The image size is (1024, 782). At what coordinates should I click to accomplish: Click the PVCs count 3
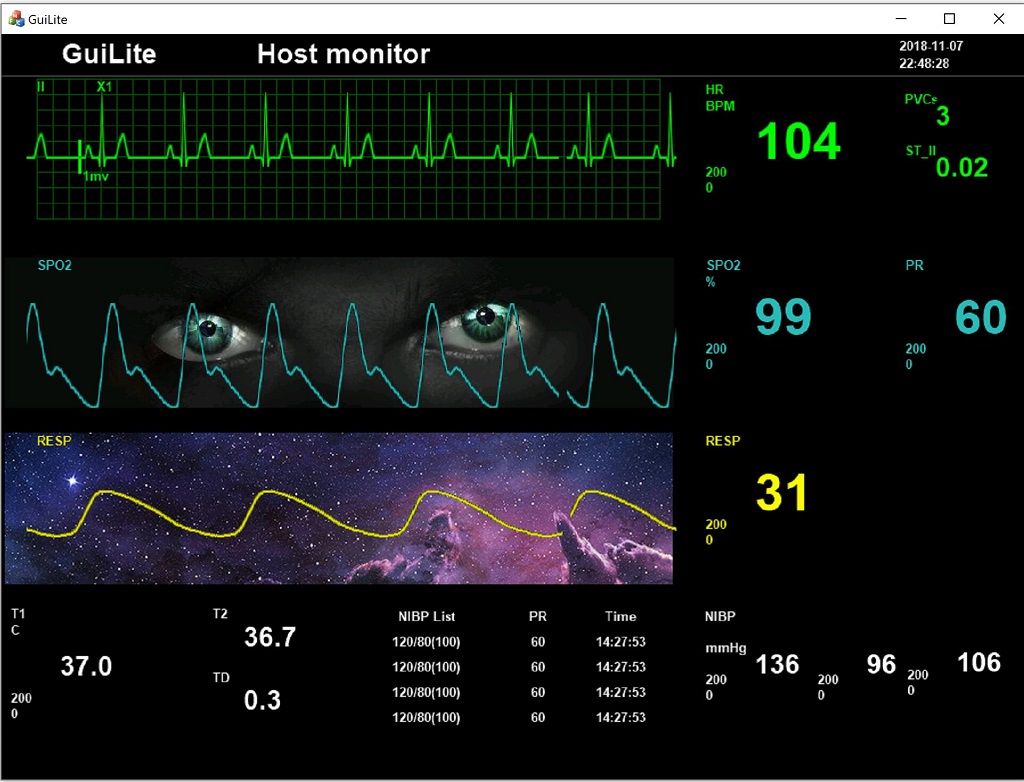942,116
